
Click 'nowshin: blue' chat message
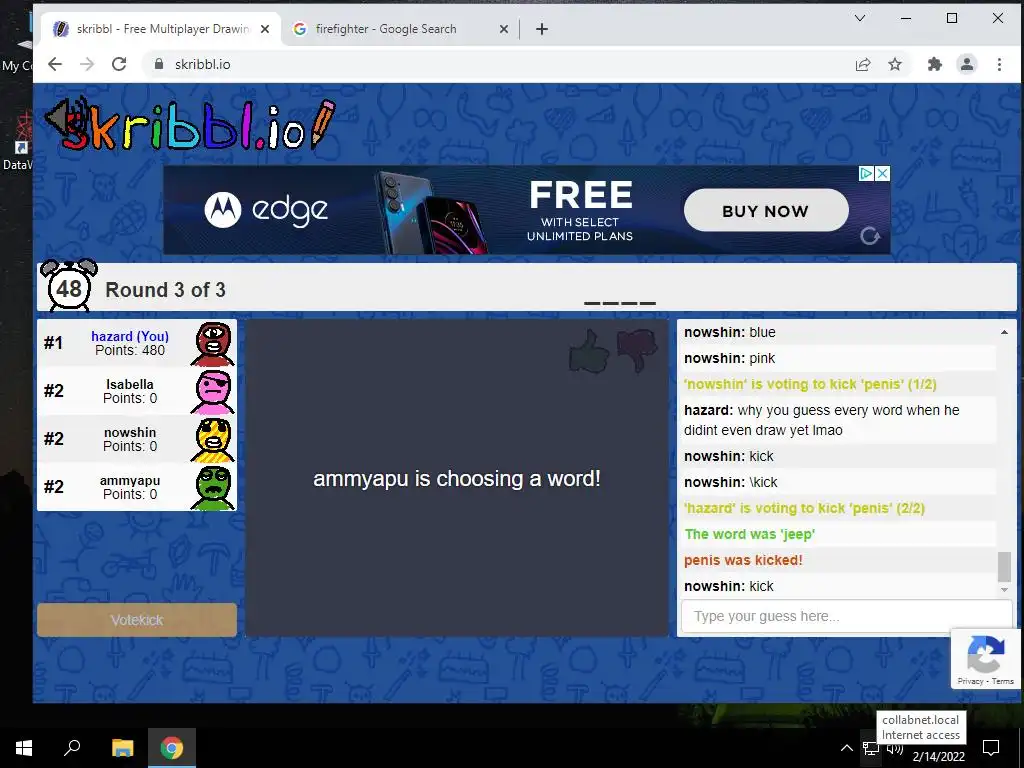point(729,332)
